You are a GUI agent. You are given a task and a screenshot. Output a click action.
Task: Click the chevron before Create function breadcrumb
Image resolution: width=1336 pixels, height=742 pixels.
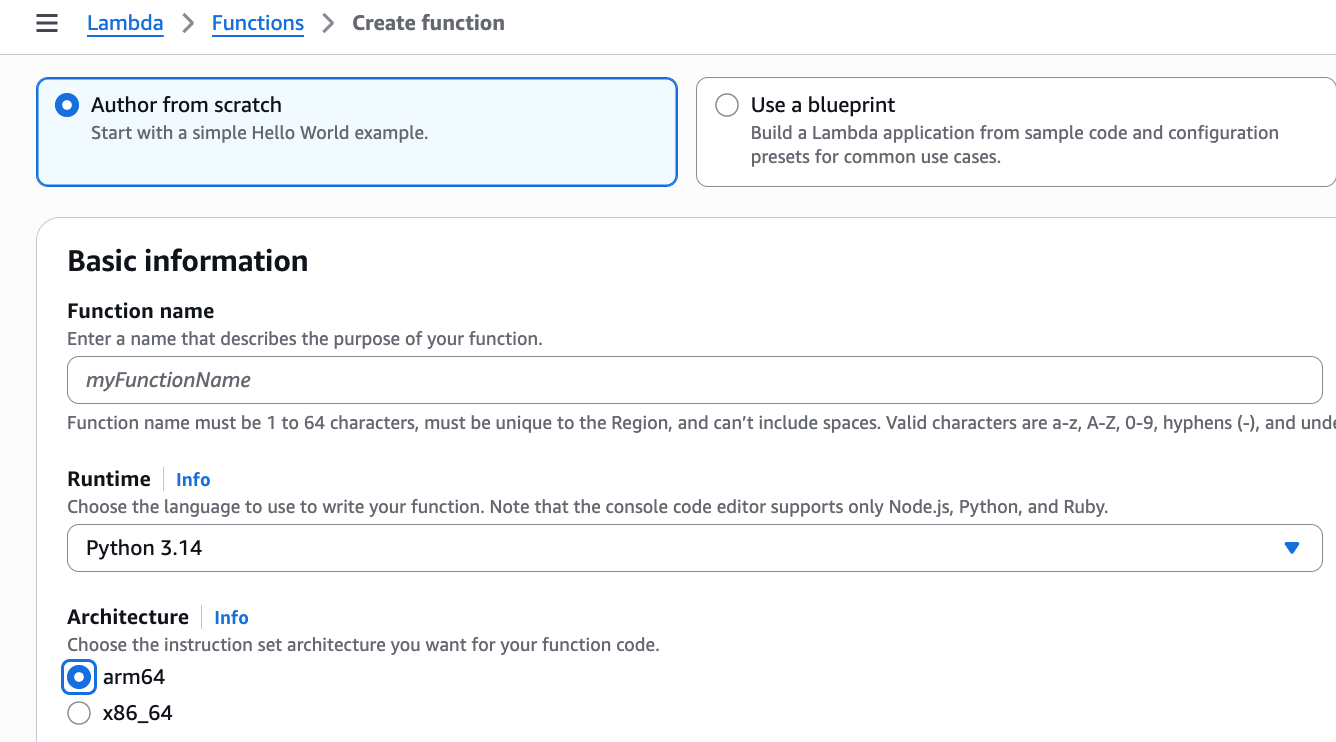coord(327,22)
